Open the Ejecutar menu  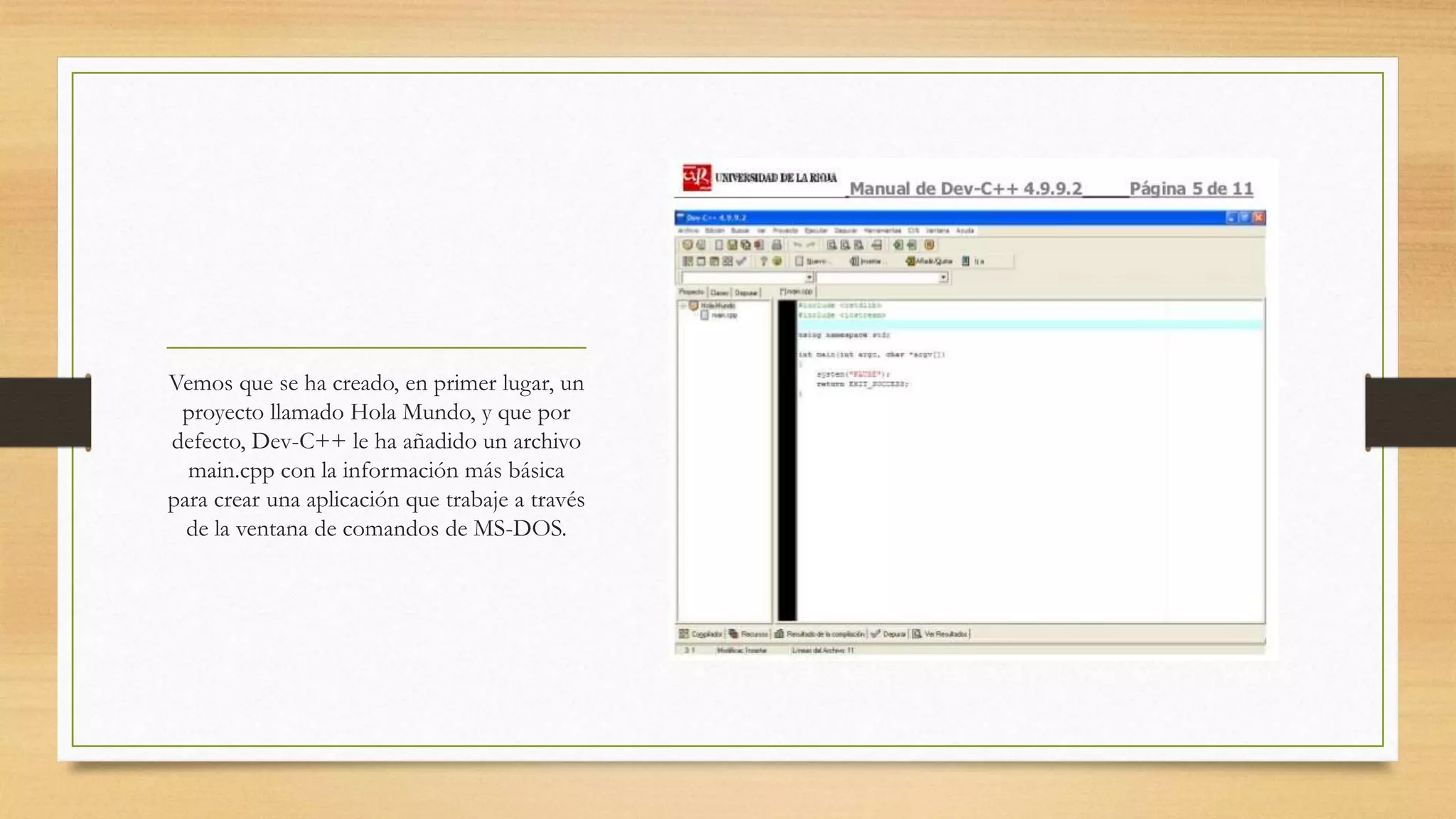click(816, 230)
